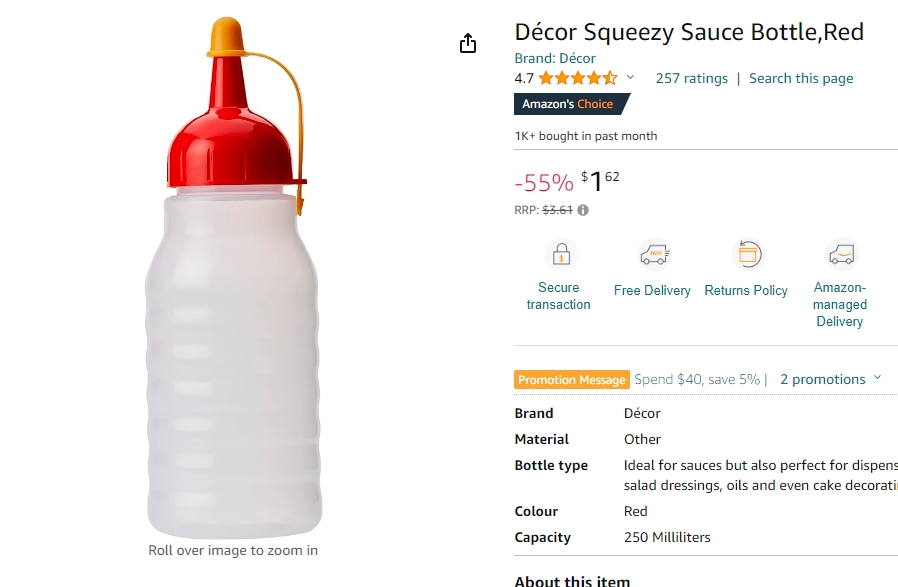The width and height of the screenshot is (898, 587).
Task: Click the Spend $40, save 5% text
Action: tap(697, 379)
